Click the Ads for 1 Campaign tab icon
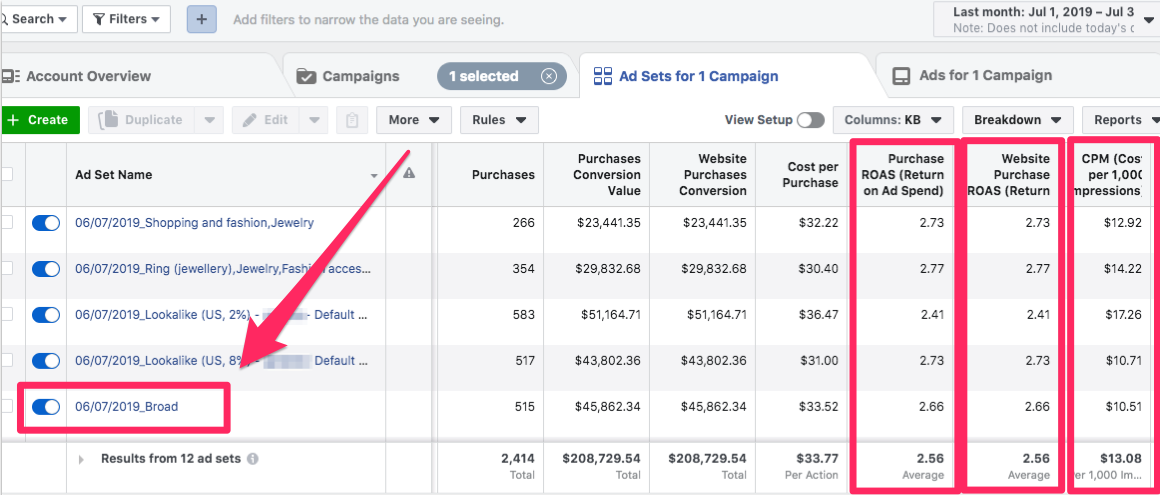Screen dimensions: 1160x495 click(x=901, y=76)
